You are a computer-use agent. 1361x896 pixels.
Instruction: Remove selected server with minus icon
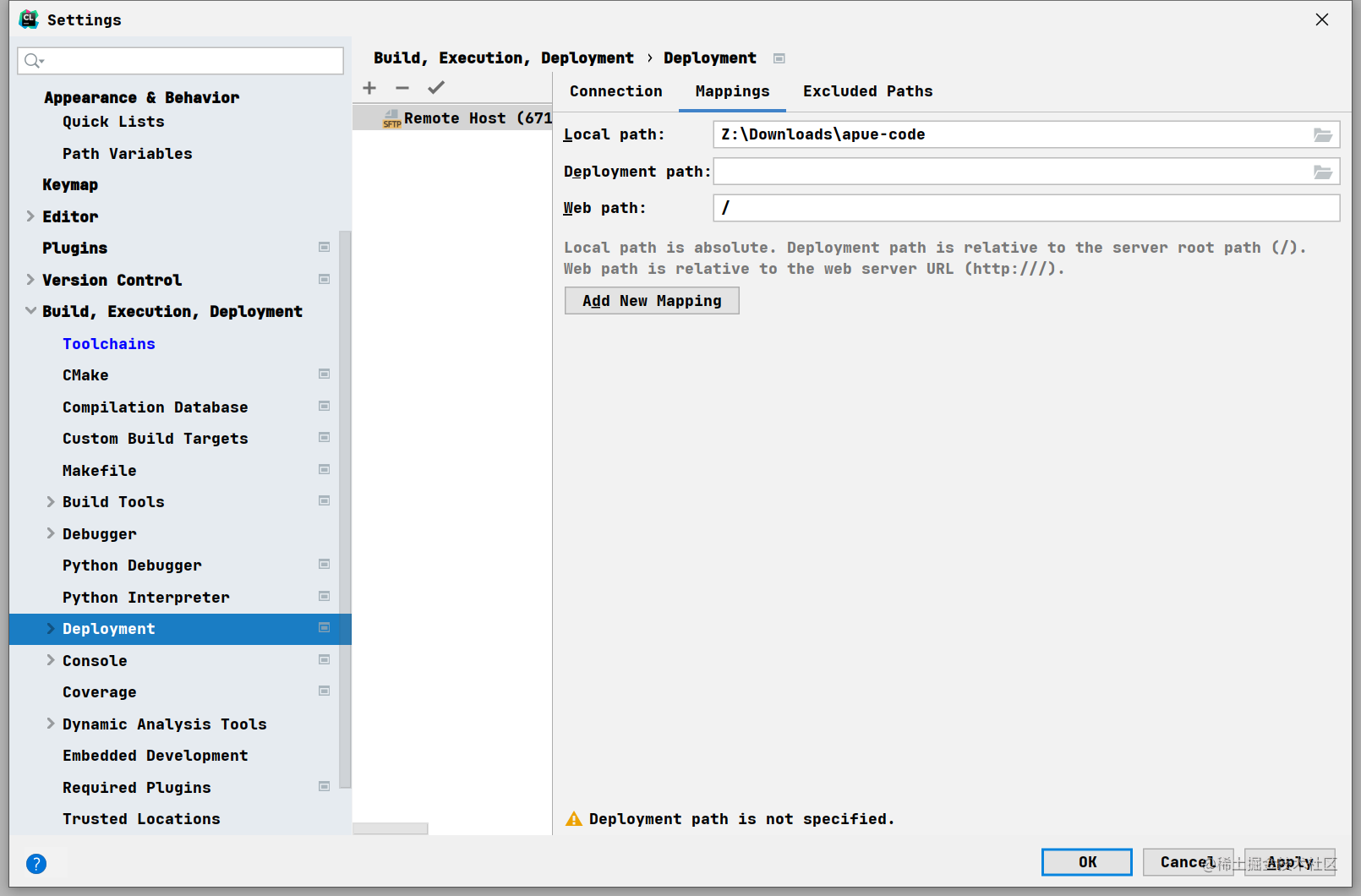402,88
